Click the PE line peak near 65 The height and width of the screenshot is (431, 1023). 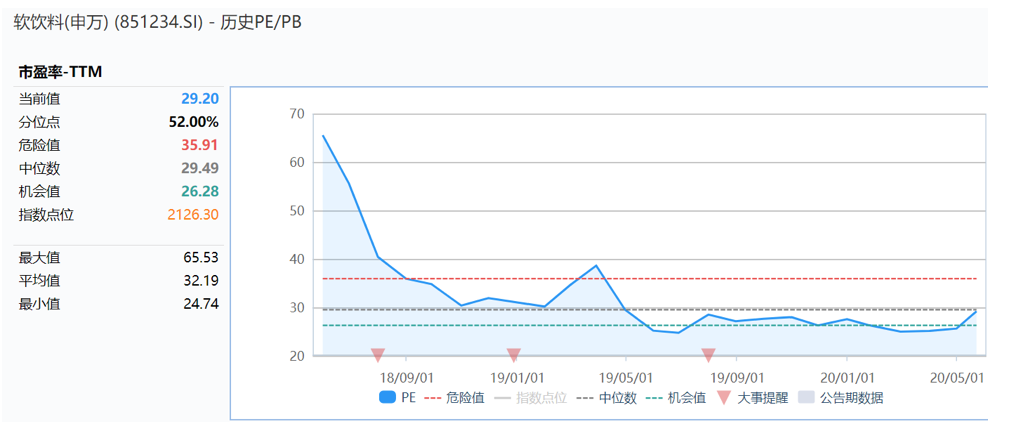coord(323,136)
